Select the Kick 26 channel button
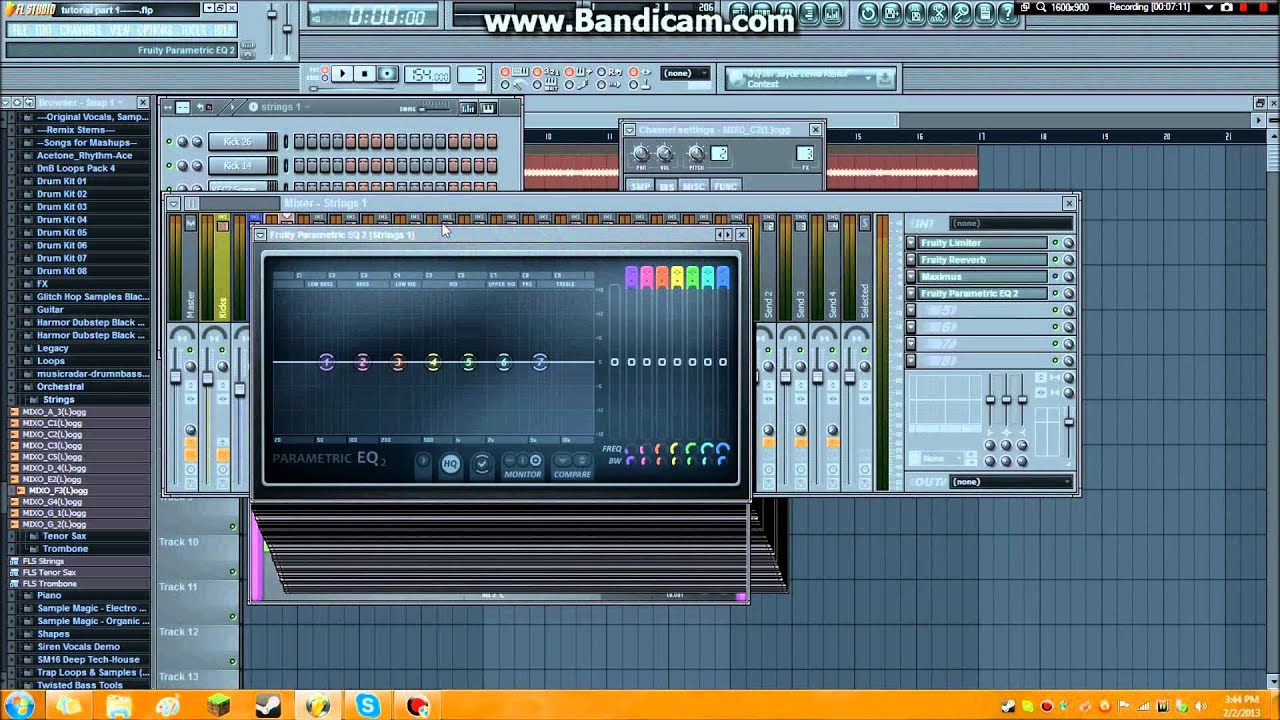The image size is (1280, 720). point(243,141)
